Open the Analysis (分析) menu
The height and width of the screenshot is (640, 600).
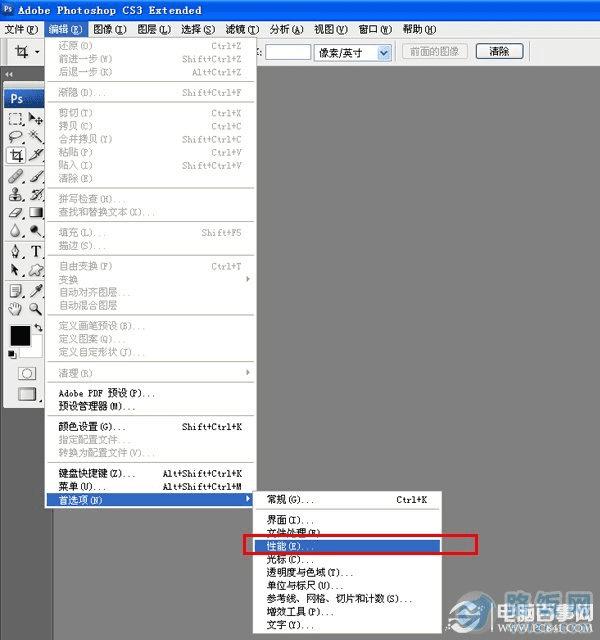point(286,29)
